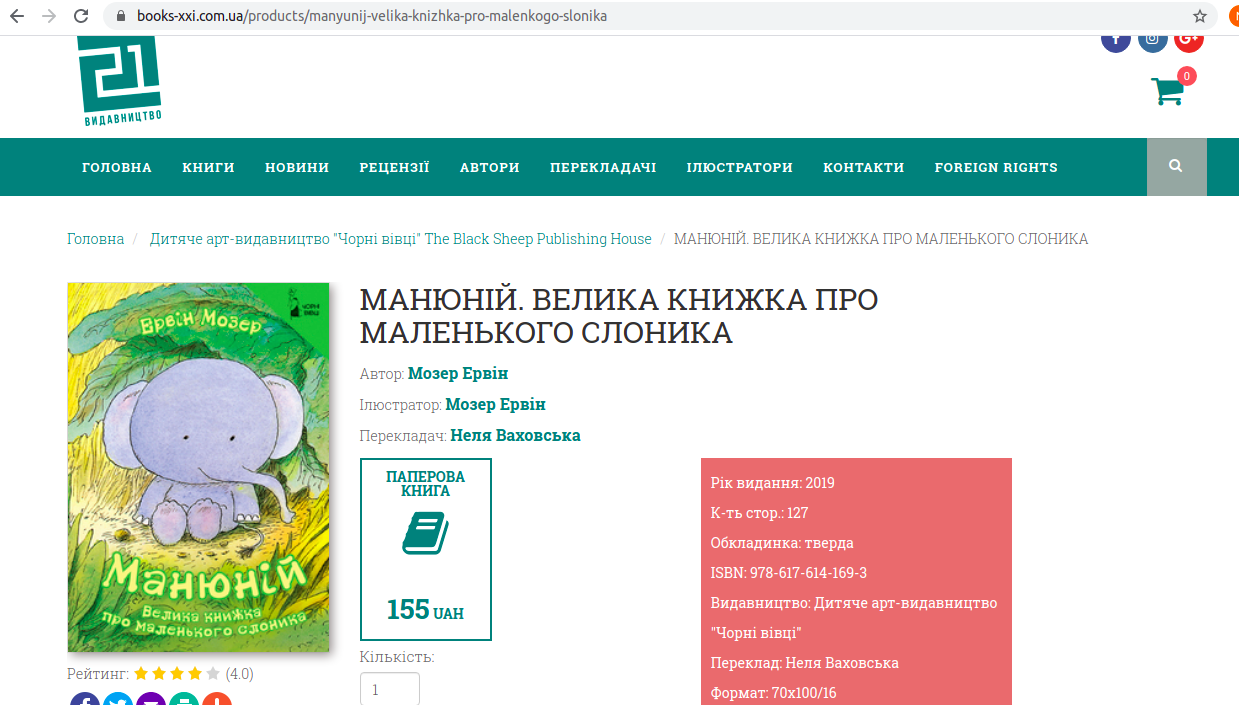Open the Перекладачі menu item
Viewport: 1239px width, 705px height.
point(603,167)
